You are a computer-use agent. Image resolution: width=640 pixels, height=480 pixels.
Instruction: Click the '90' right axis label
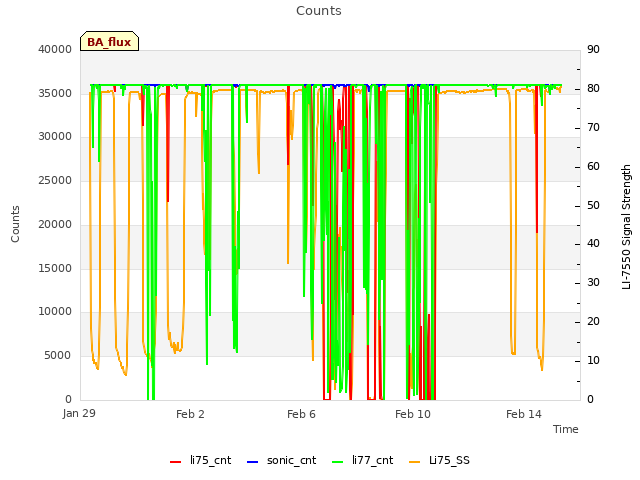(593, 49)
